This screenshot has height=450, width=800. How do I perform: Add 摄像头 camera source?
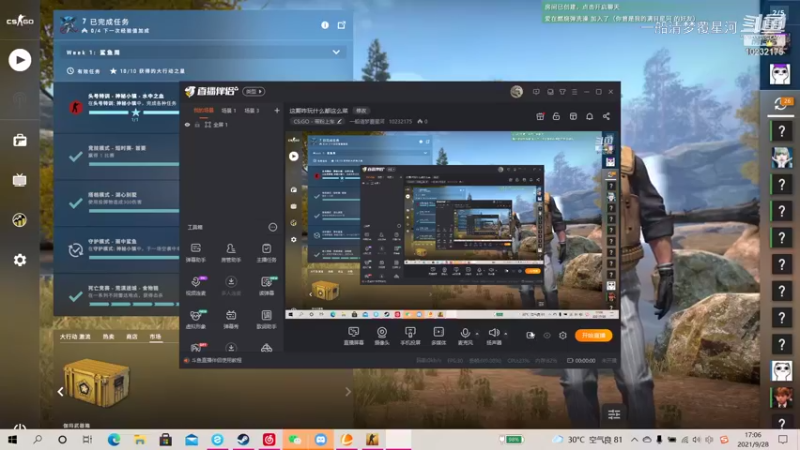tap(382, 336)
